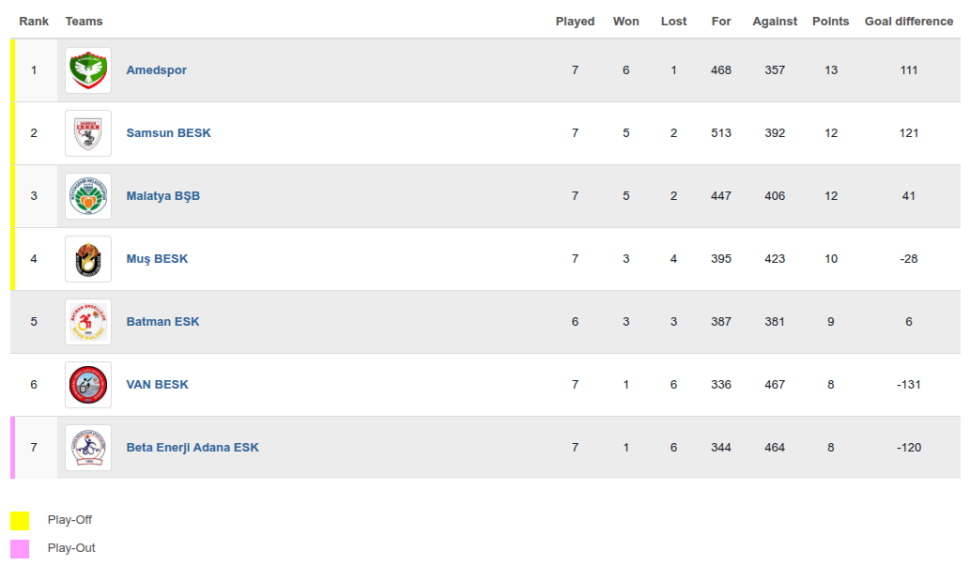The image size is (970, 566).
Task: Click the Samsun BESK team logo
Action: coord(88,133)
